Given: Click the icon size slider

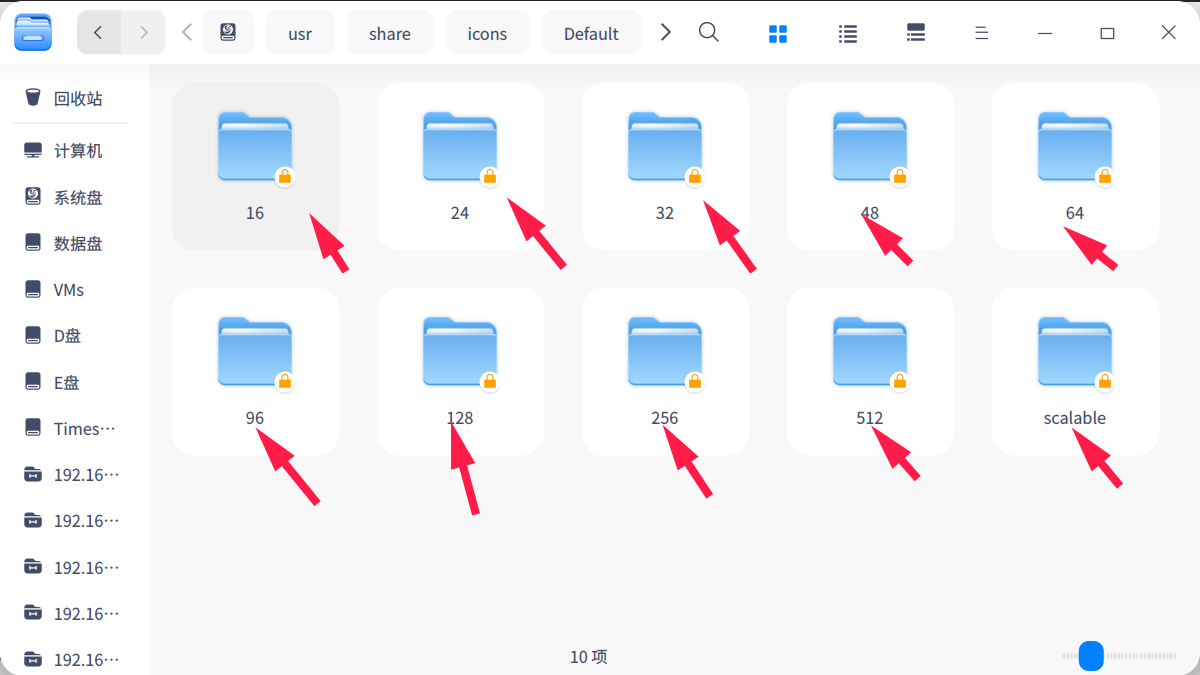Looking at the screenshot, I should (1090, 656).
